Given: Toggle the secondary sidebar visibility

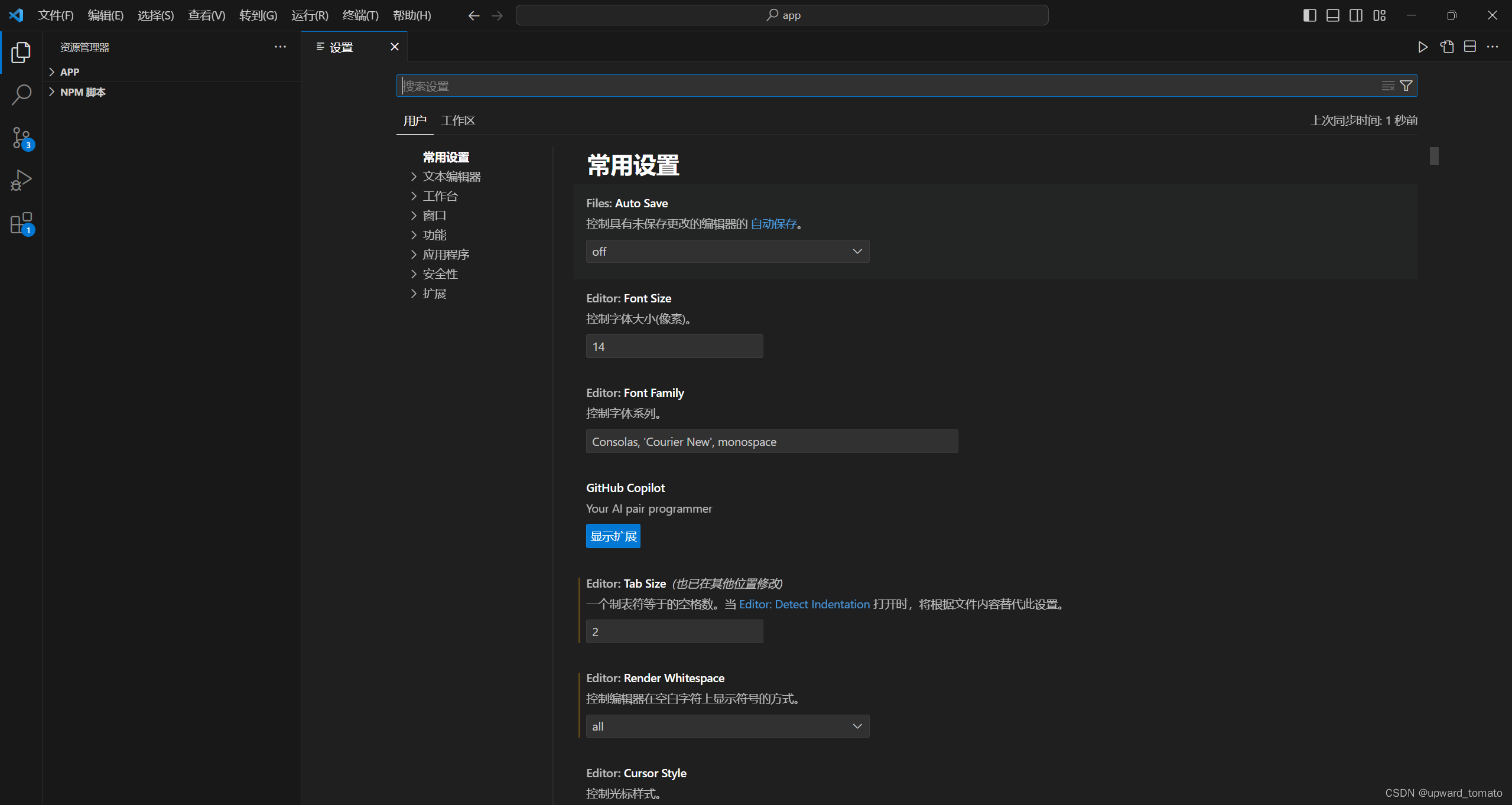Looking at the screenshot, I should point(1356,15).
